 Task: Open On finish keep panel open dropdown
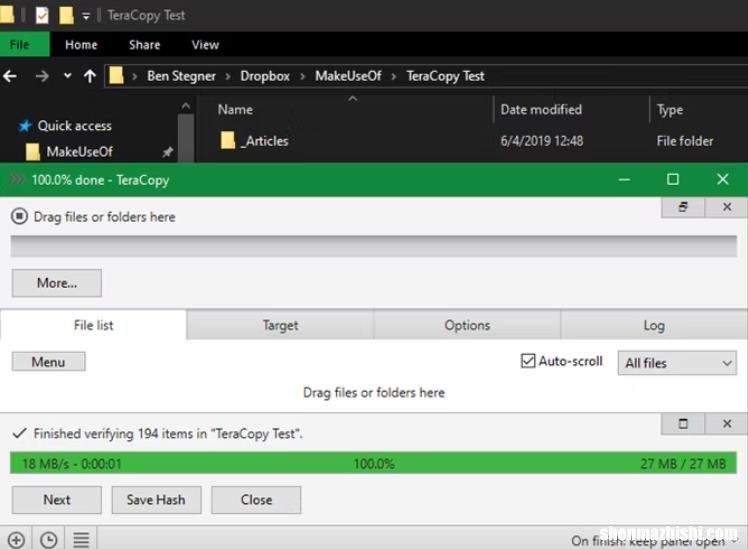pos(652,541)
